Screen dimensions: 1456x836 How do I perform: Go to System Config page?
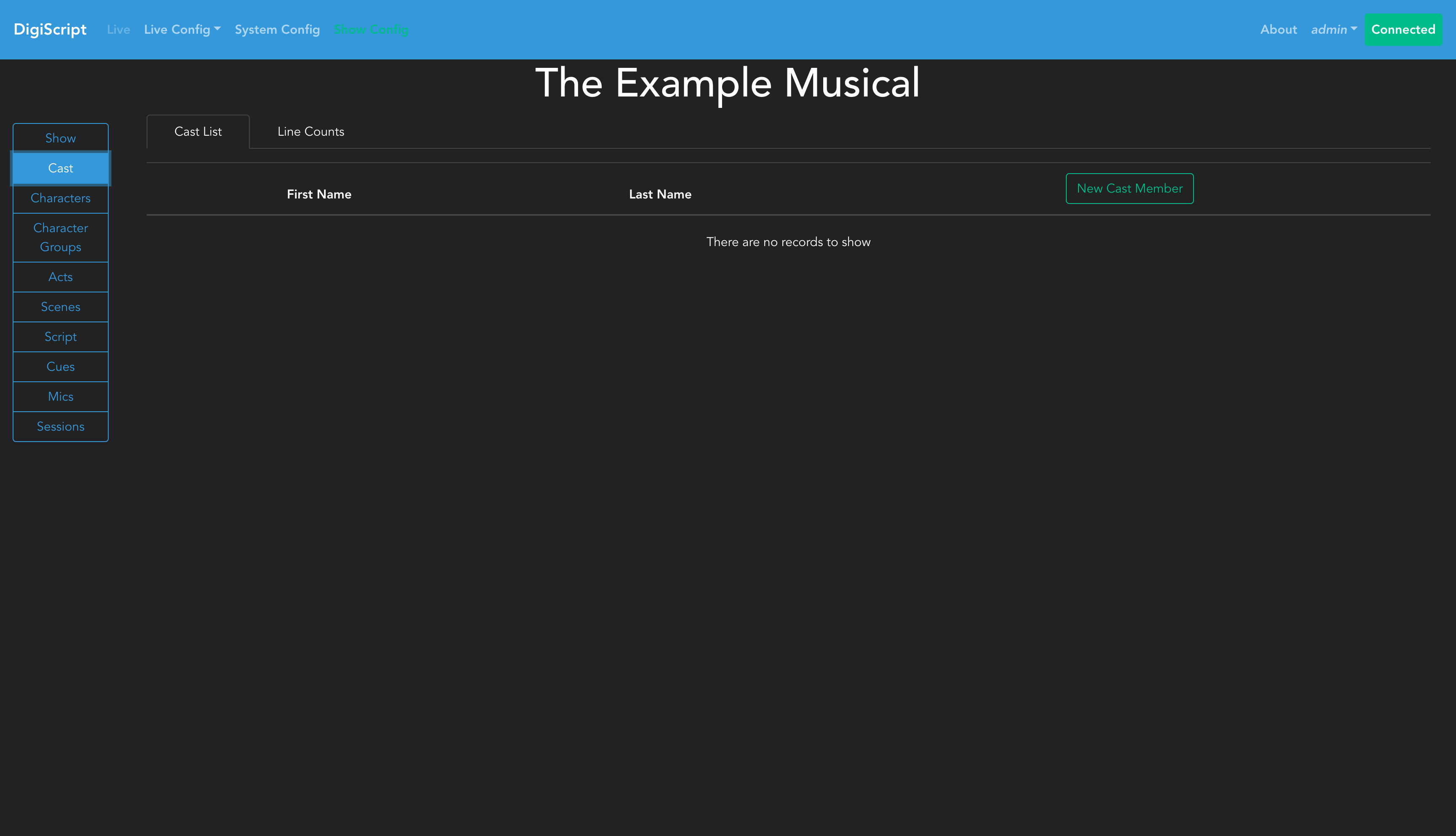click(277, 29)
